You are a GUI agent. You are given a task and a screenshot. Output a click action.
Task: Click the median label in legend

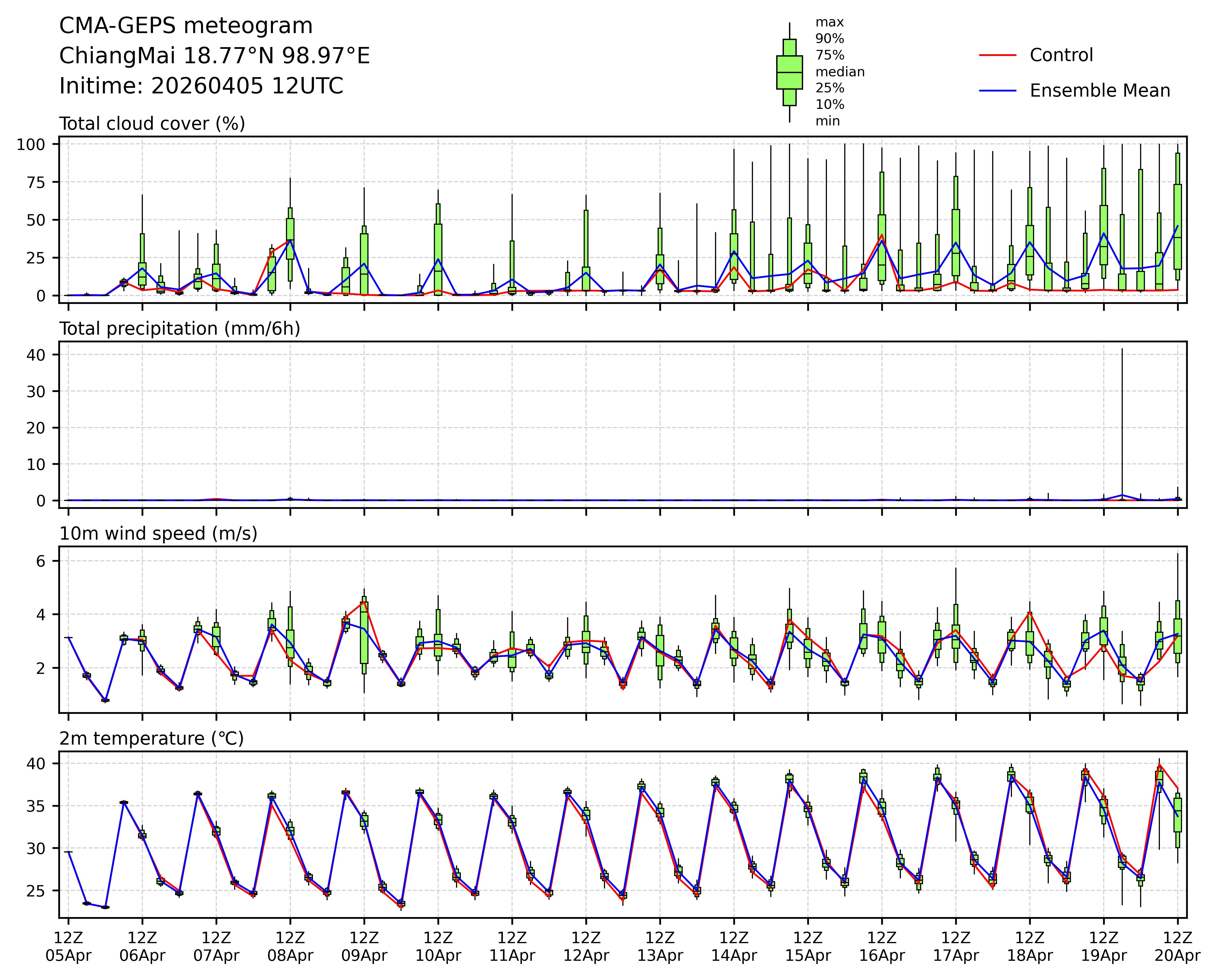point(840,72)
